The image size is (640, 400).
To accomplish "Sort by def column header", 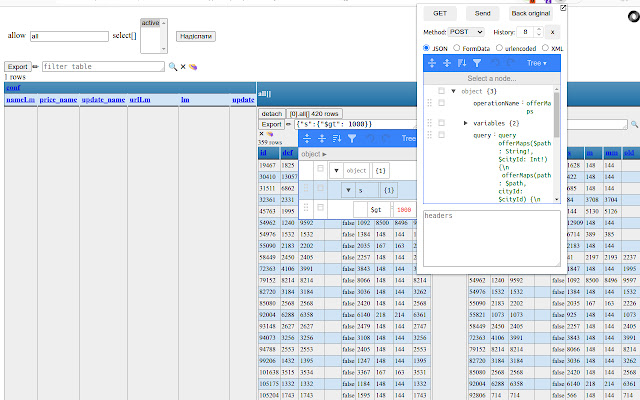I will (x=288, y=153).
